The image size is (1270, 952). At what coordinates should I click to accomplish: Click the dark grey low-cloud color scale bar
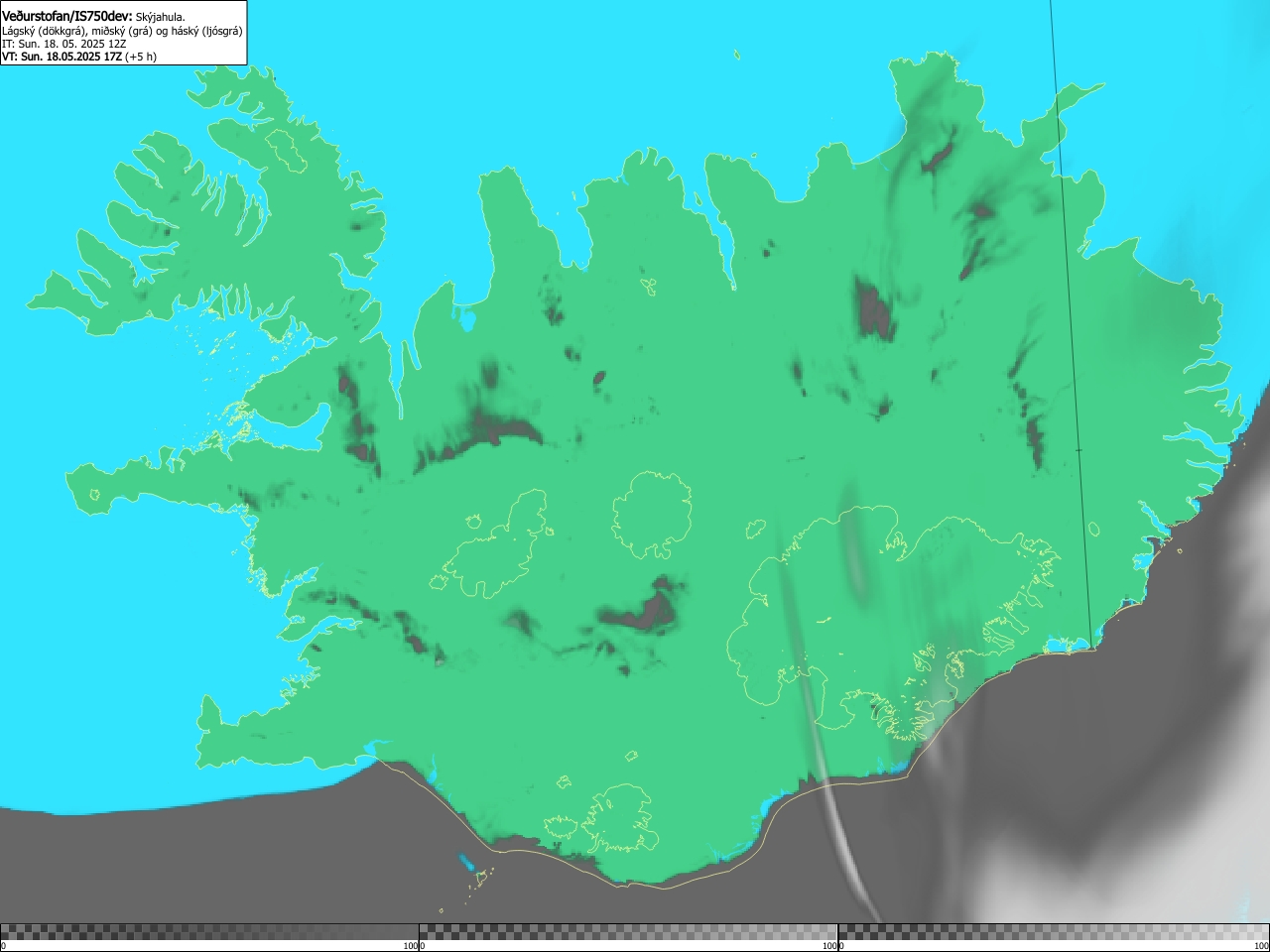coord(209,932)
